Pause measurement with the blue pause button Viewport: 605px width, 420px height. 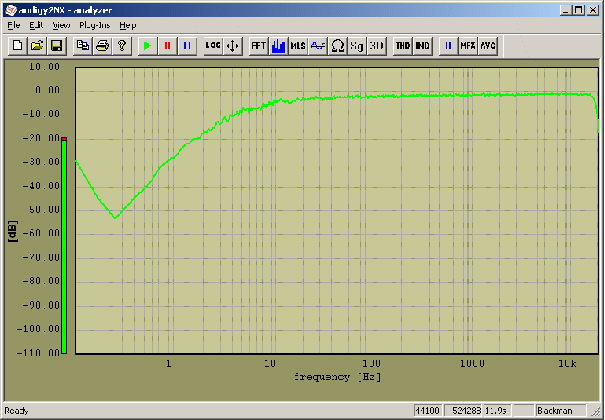click(x=185, y=46)
